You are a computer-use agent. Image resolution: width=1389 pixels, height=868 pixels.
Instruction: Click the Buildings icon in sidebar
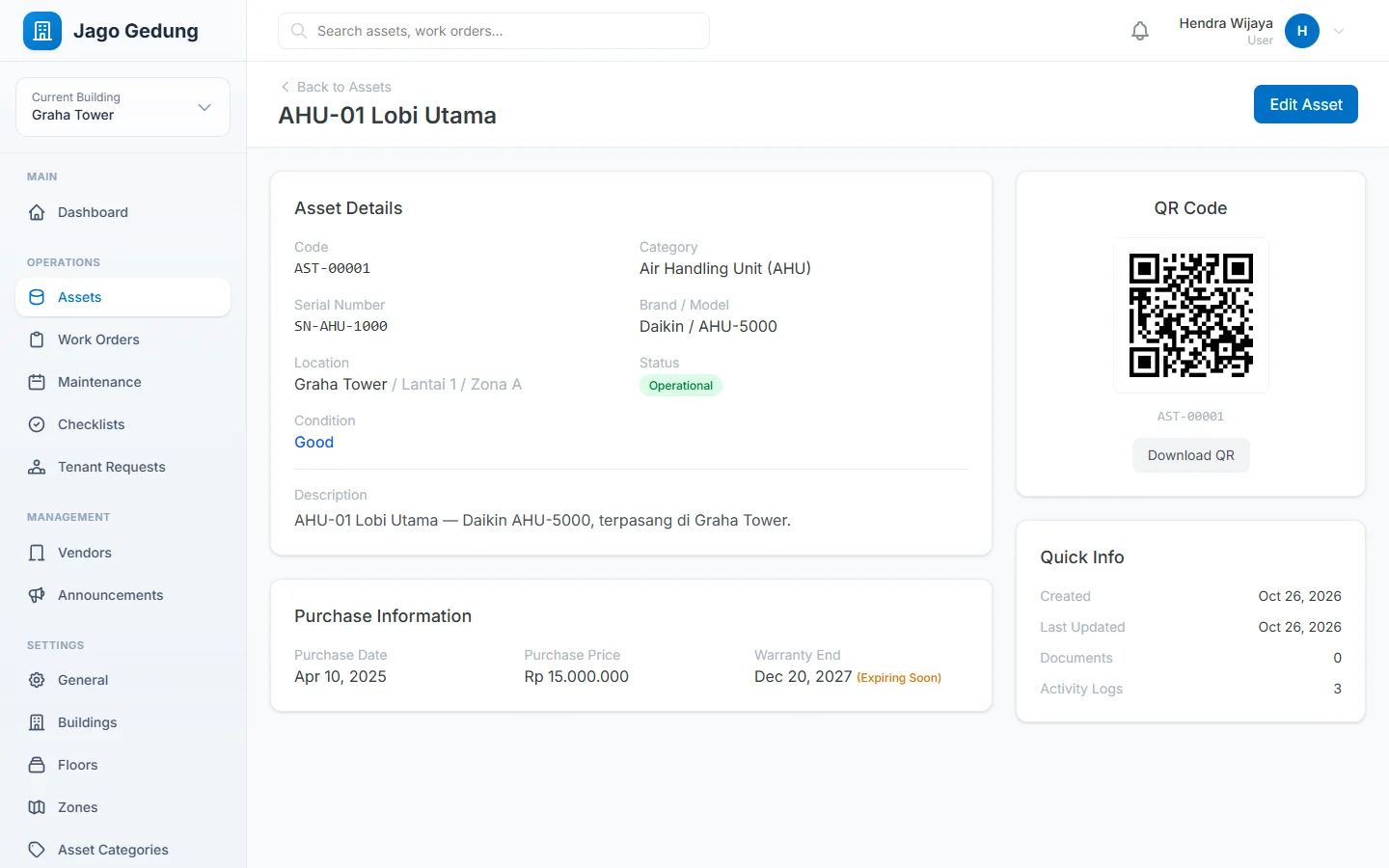[37, 722]
